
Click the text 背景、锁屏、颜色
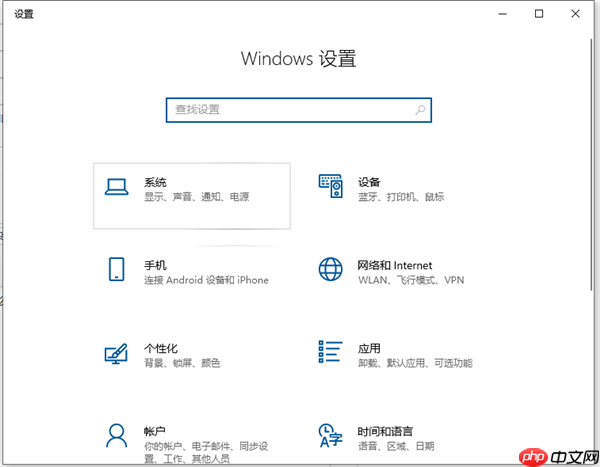click(x=182, y=363)
